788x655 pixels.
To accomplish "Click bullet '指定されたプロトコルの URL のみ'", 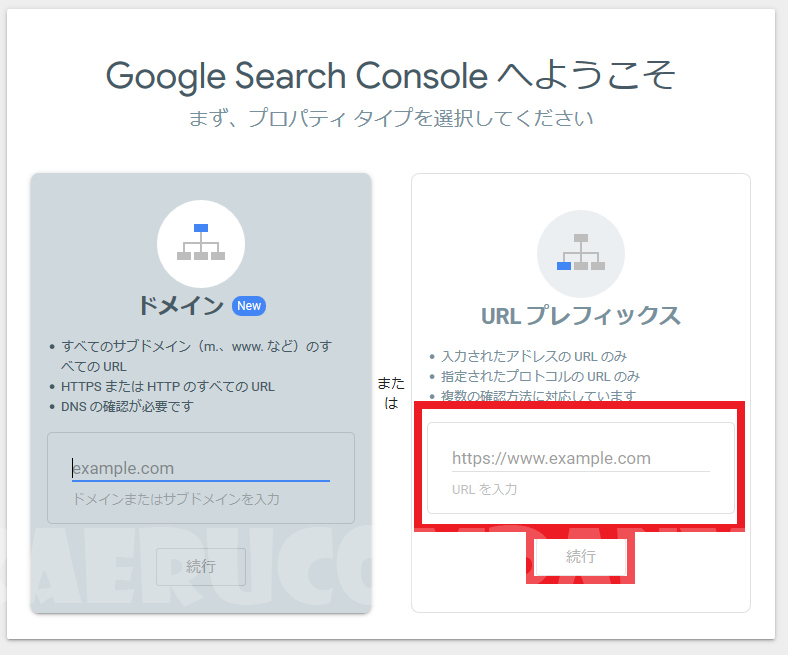I will (540, 376).
